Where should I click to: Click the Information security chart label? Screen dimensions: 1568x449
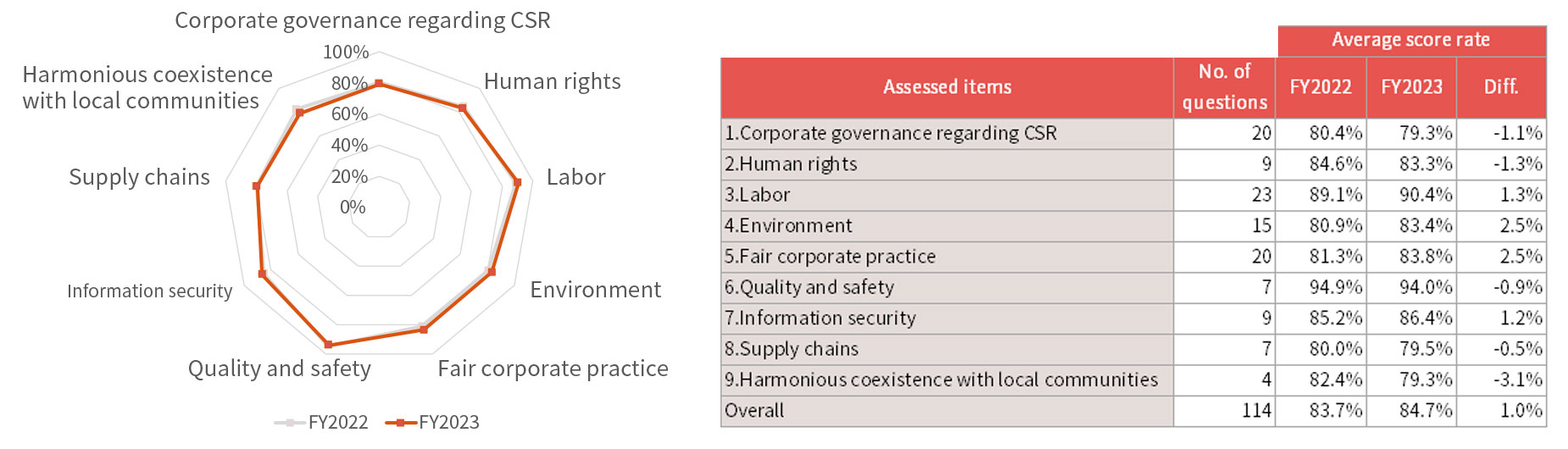pos(149,291)
